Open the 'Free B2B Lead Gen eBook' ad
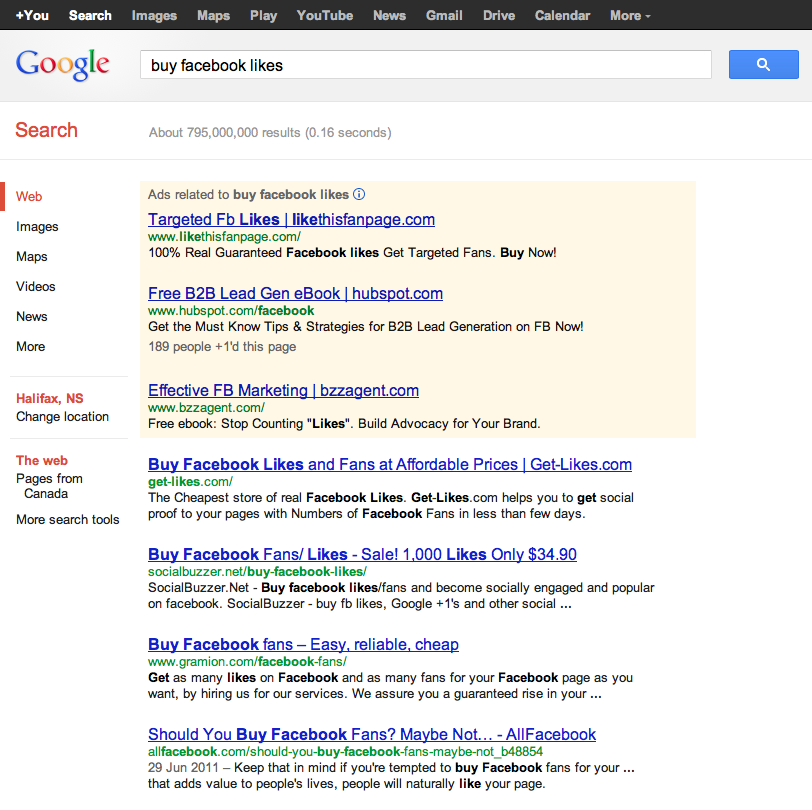Viewport: 812px width, 810px height. (x=296, y=293)
